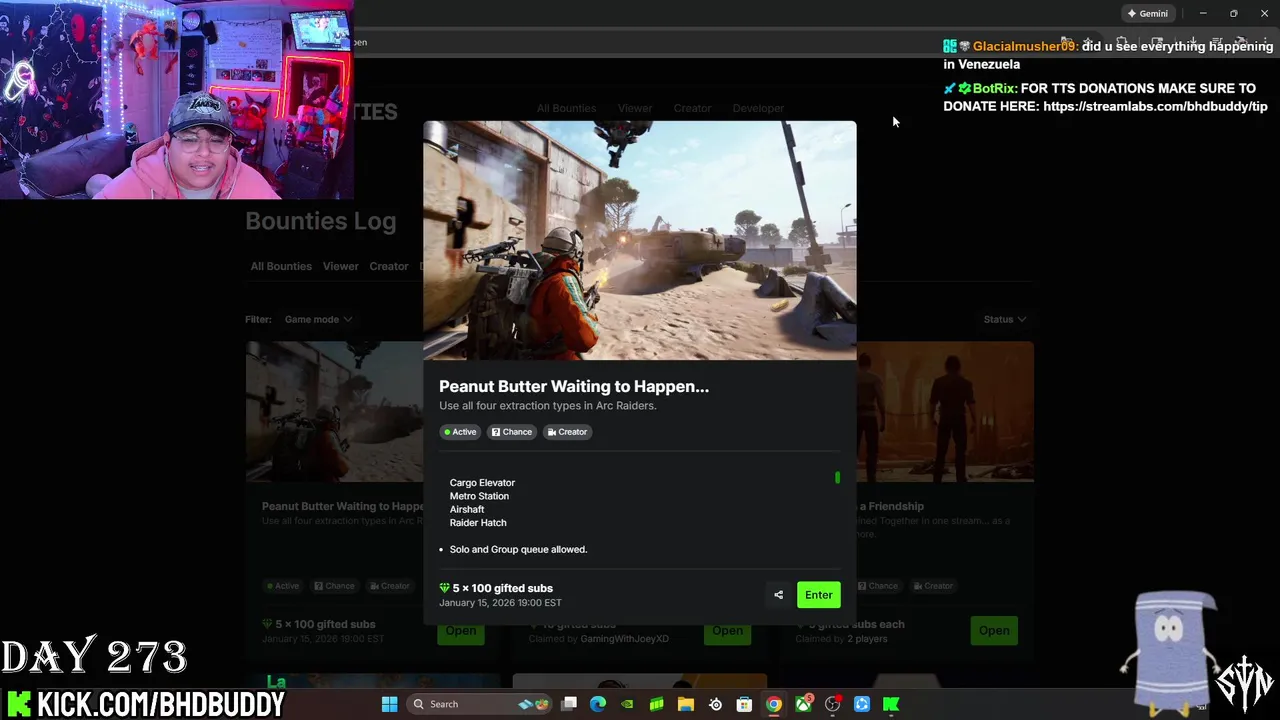Click the Chance tag on the Peanut Butter card
Screen dimensions: 1280x720
point(334,586)
